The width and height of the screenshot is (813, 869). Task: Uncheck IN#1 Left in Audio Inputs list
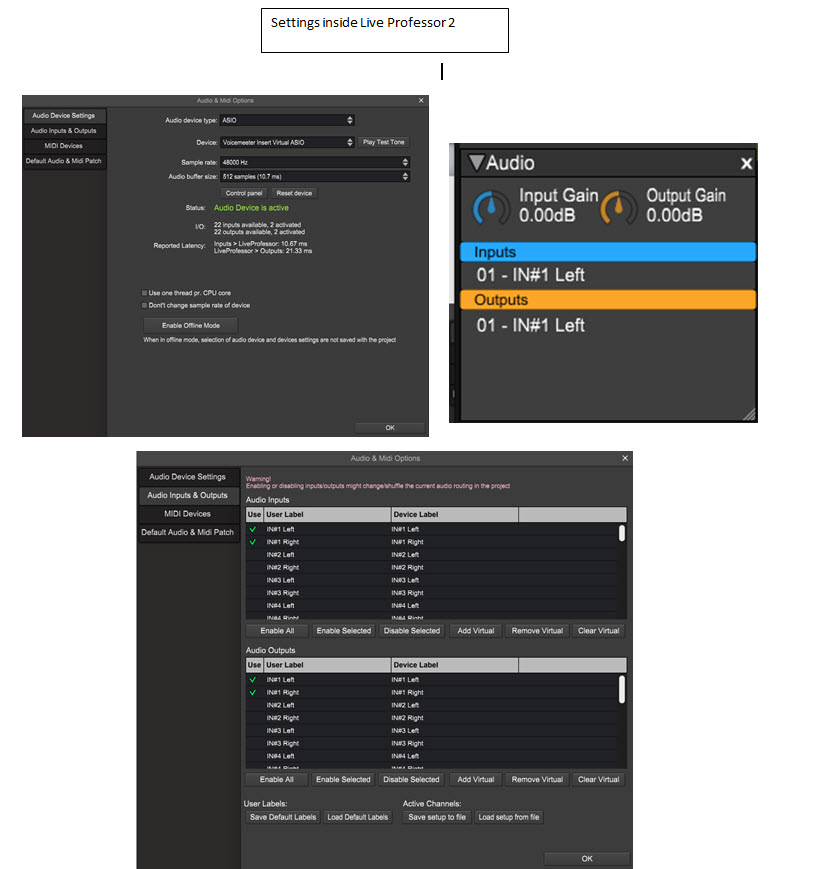pyautogui.click(x=253, y=529)
